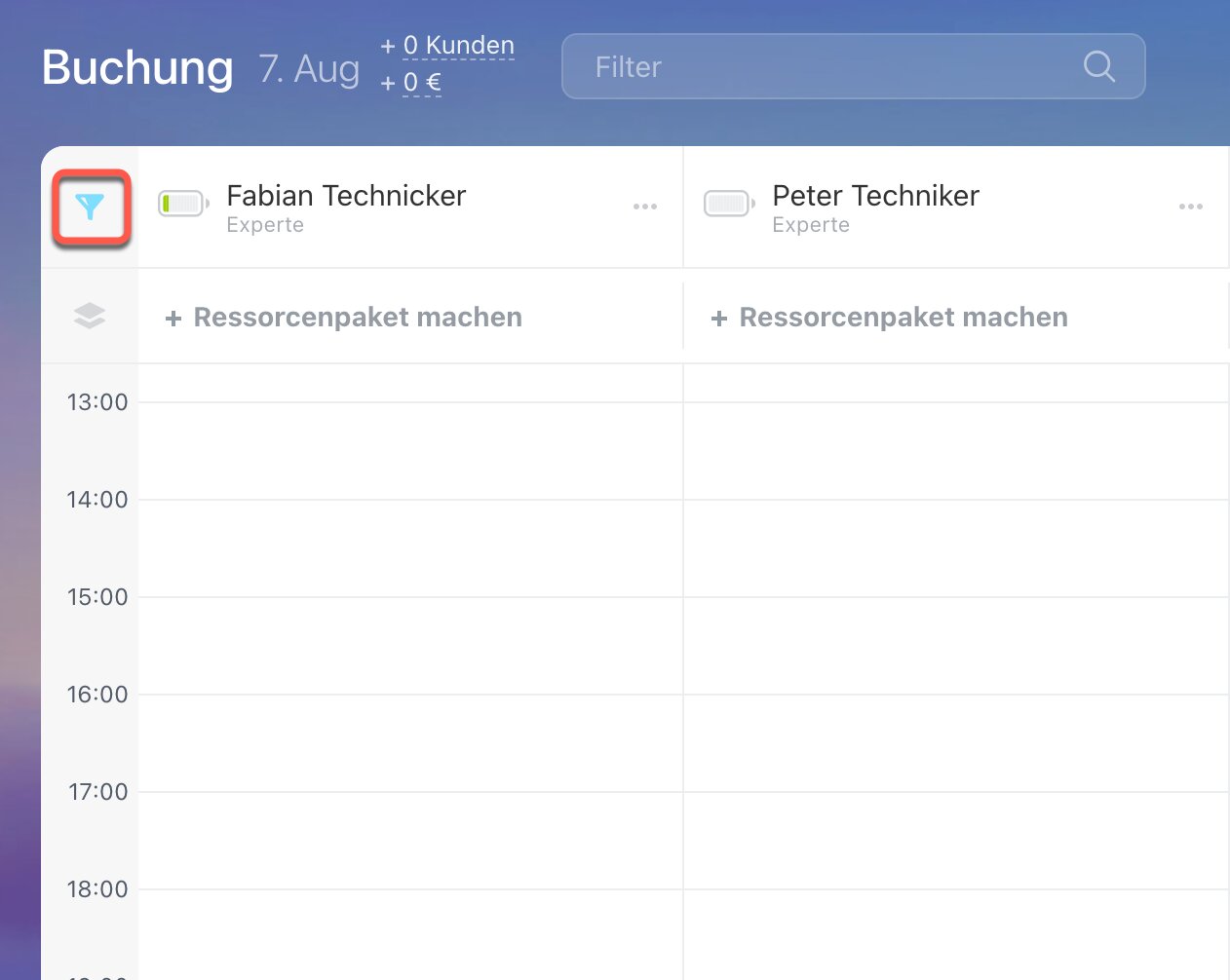Open Peter Techniker's three-dot menu

[1190, 207]
